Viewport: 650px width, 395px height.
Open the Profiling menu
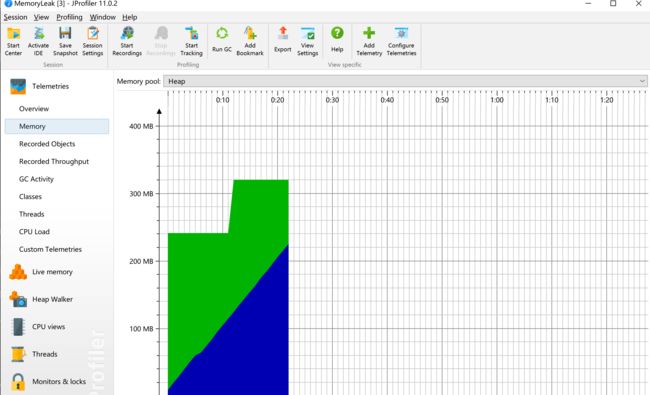coord(69,17)
